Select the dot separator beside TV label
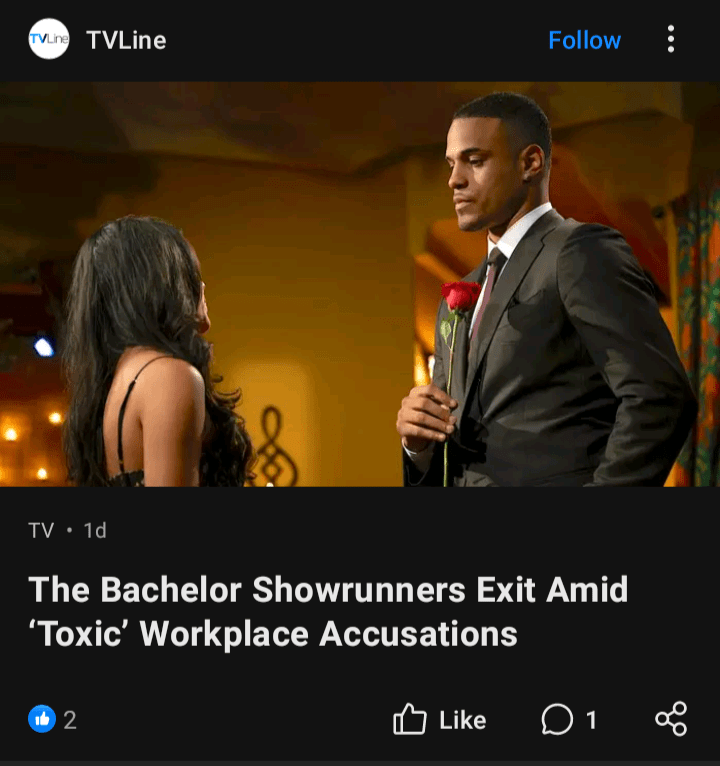Image resolution: width=720 pixels, height=766 pixels. (x=69, y=530)
